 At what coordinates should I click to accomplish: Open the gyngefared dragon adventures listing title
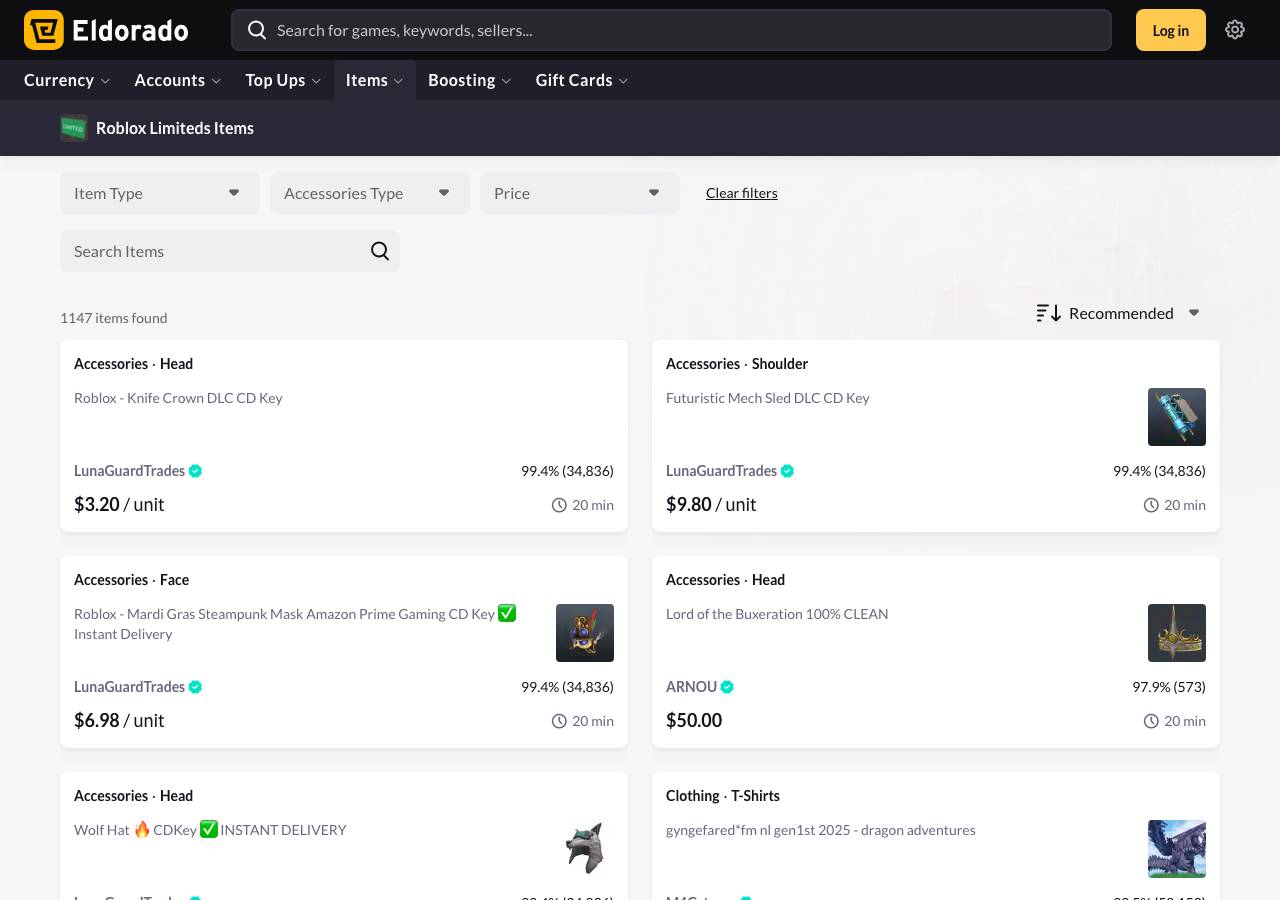click(x=821, y=830)
